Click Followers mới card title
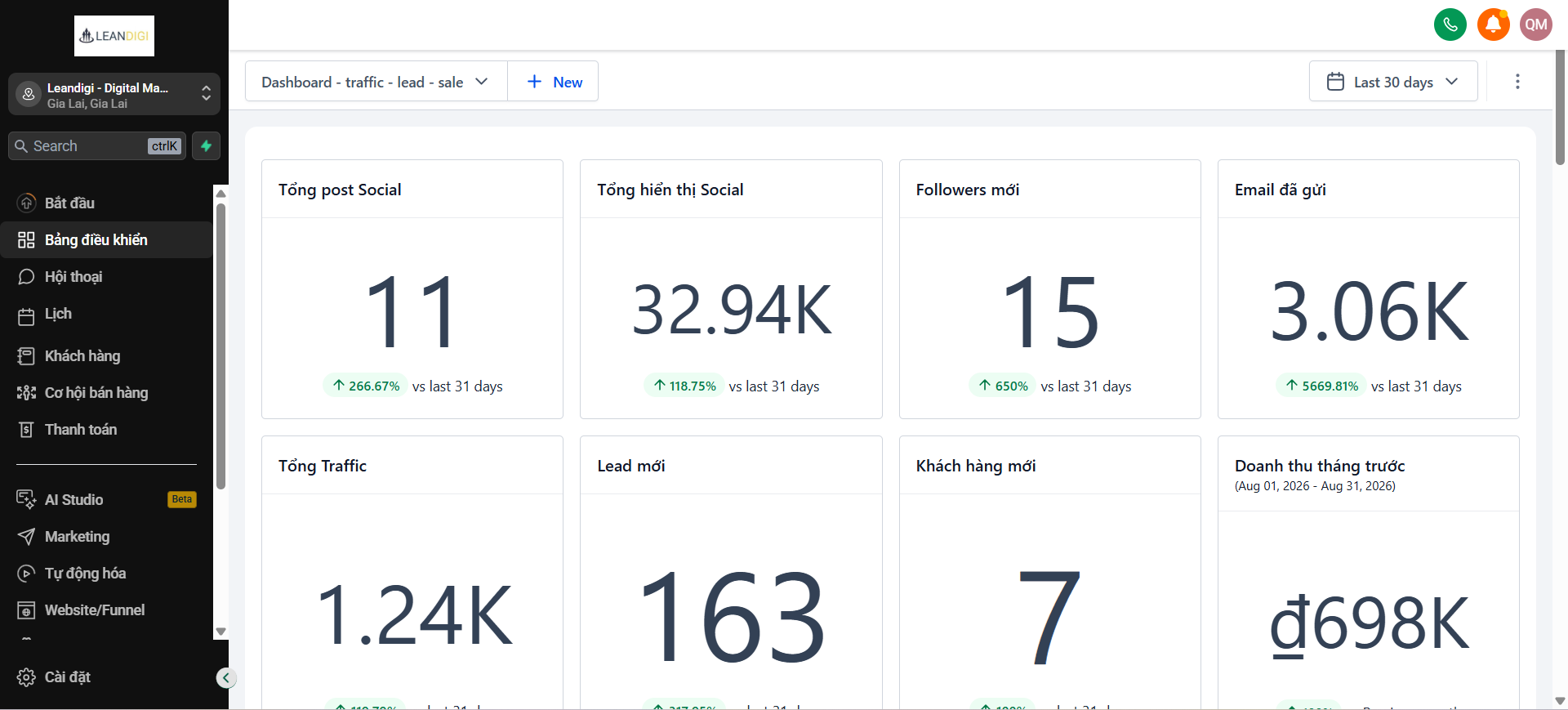This screenshot has height=710, width=1568. click(x=968, y=190)
